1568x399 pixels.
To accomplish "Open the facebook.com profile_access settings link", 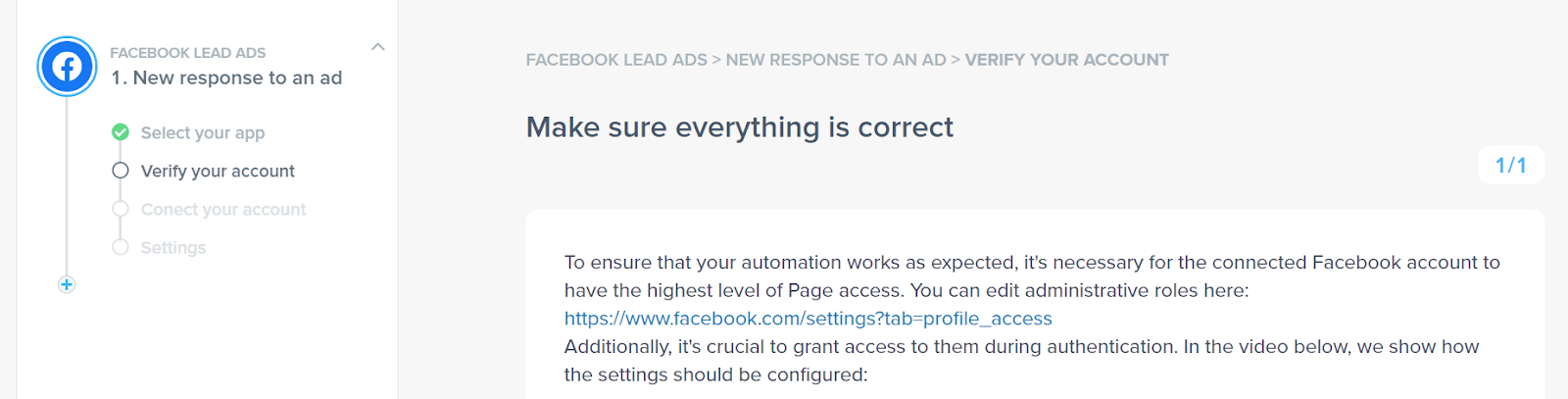I will (808, 319).
